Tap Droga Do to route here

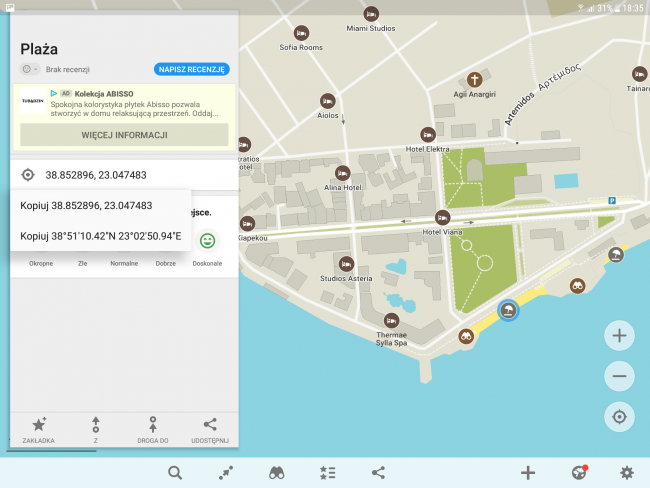tap(153, 430)
